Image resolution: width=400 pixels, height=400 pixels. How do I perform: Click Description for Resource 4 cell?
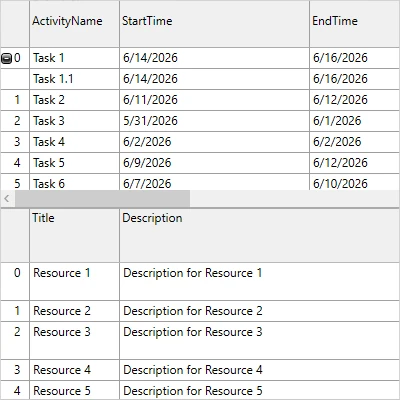[x=260, y=370]
